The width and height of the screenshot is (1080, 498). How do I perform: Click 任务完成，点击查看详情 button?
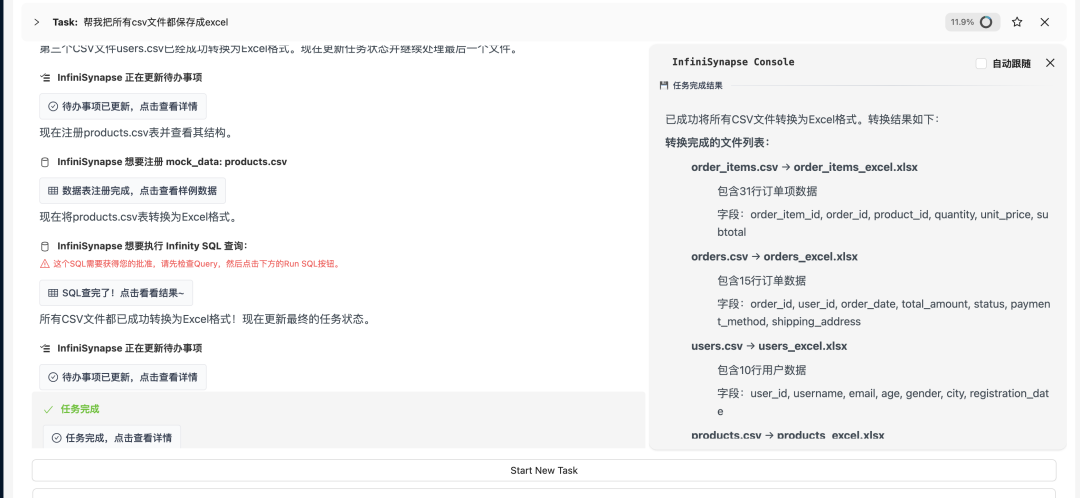point(112,437)
